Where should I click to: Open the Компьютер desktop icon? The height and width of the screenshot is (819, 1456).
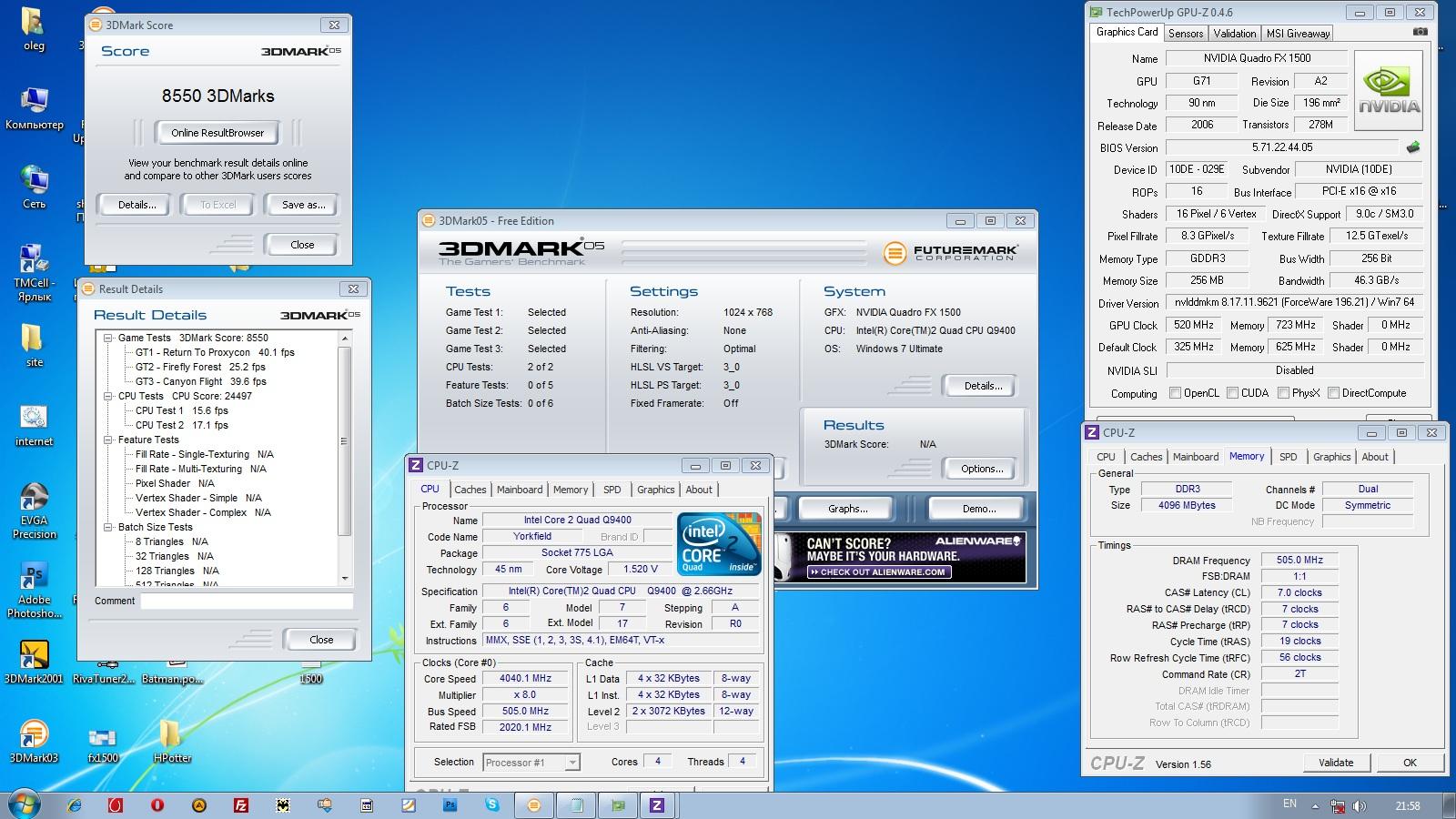tap(34, 108)
